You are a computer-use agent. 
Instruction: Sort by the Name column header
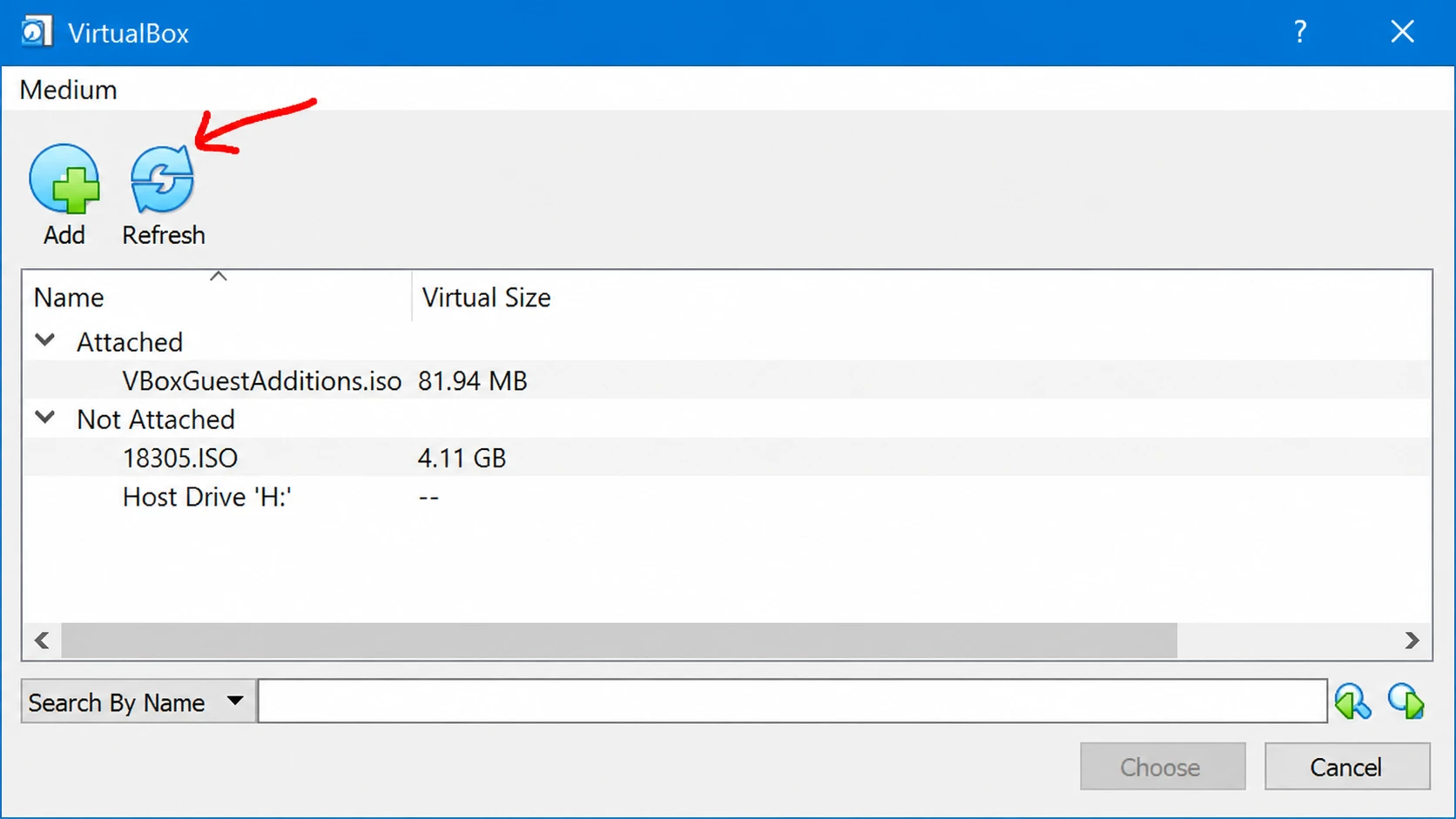click(x=217, y=297)
